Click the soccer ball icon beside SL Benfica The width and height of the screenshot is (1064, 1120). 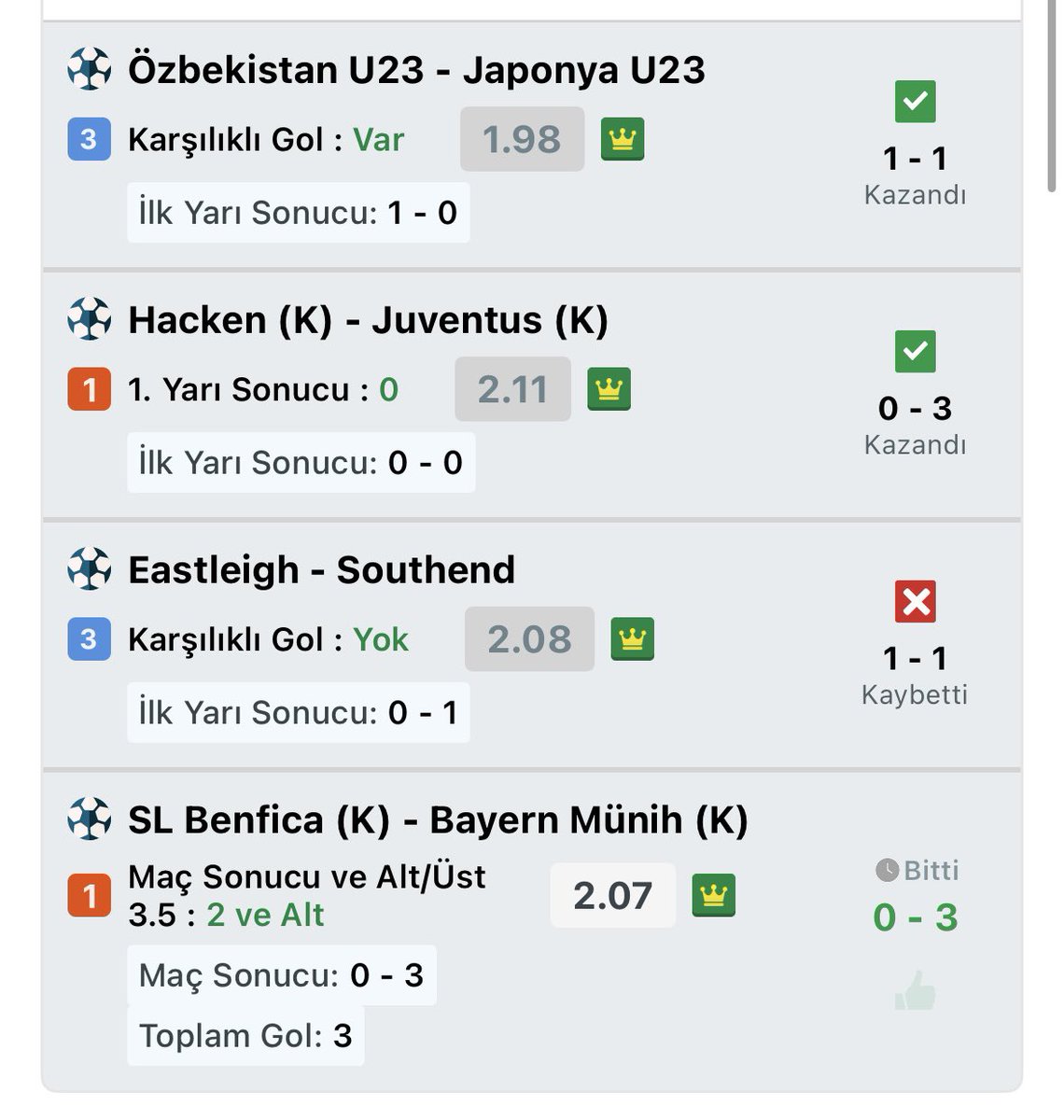[90, 819]
